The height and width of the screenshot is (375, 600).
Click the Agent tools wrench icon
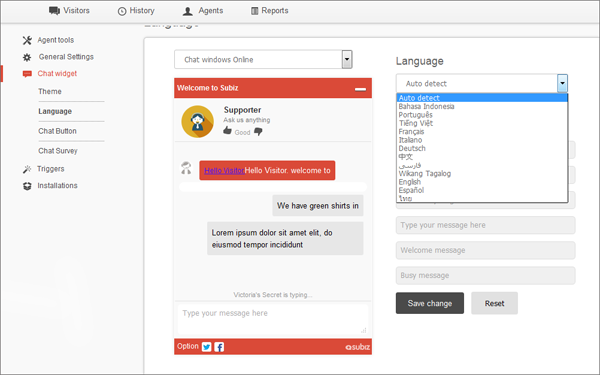pyautogui.click(x=27, y=40)
